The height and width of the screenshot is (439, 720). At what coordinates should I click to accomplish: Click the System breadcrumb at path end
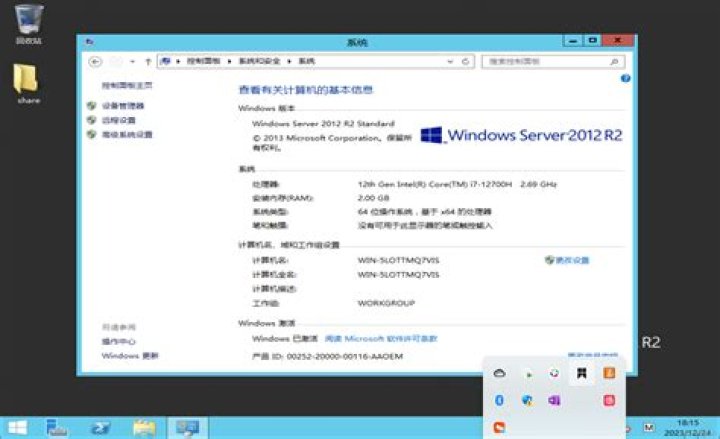tap(307, 61)
